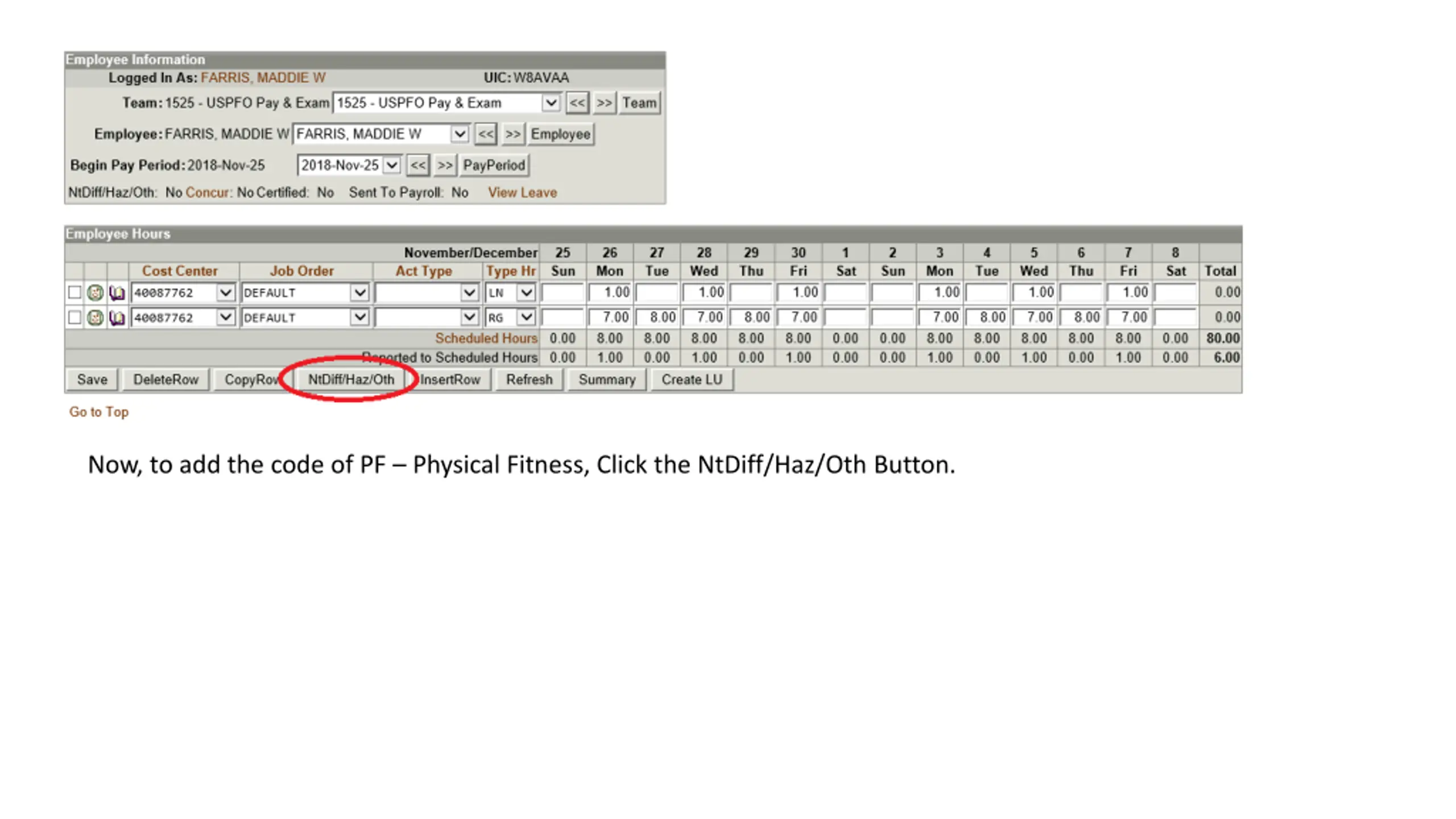The image size is (1456, 819).
Task: Click the clock icon in LN row
Action: [x=95, y=292]
